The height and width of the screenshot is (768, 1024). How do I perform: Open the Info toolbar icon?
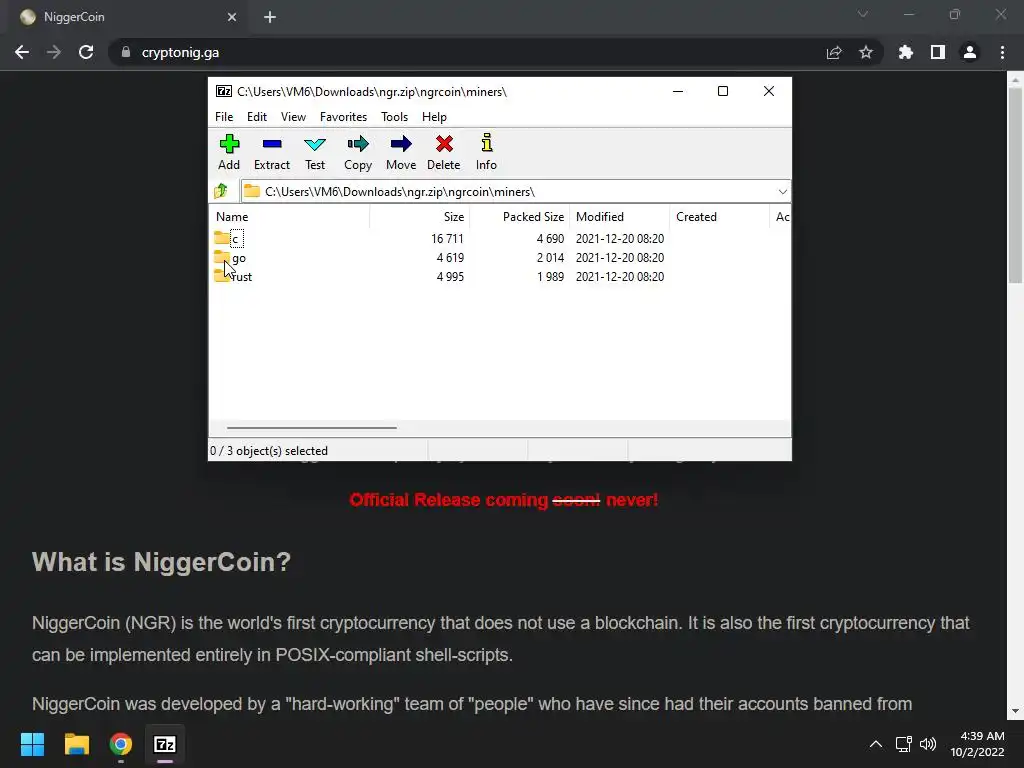pos(487,152)
